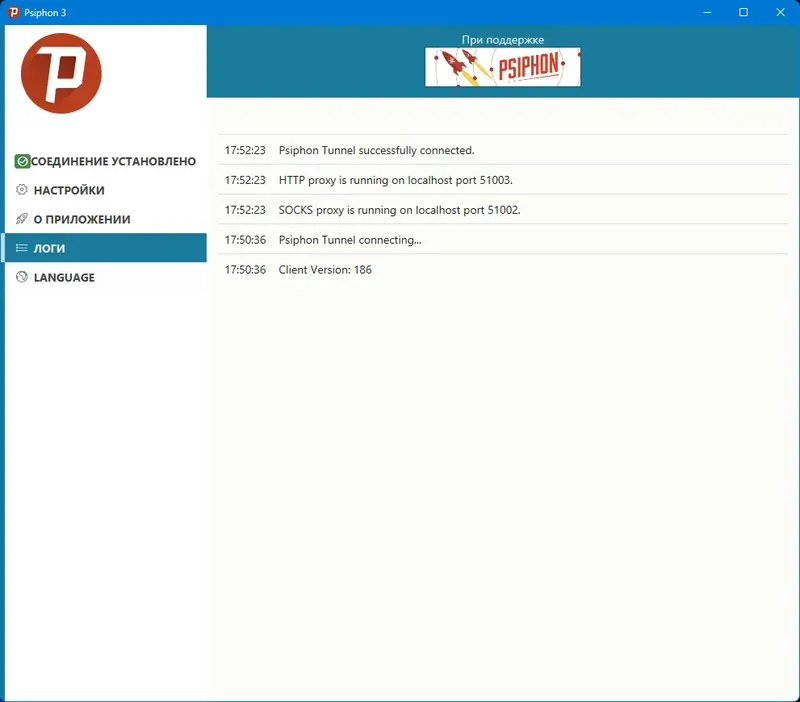Click 'Psiphon 3' window title text

tap(45, 13)
